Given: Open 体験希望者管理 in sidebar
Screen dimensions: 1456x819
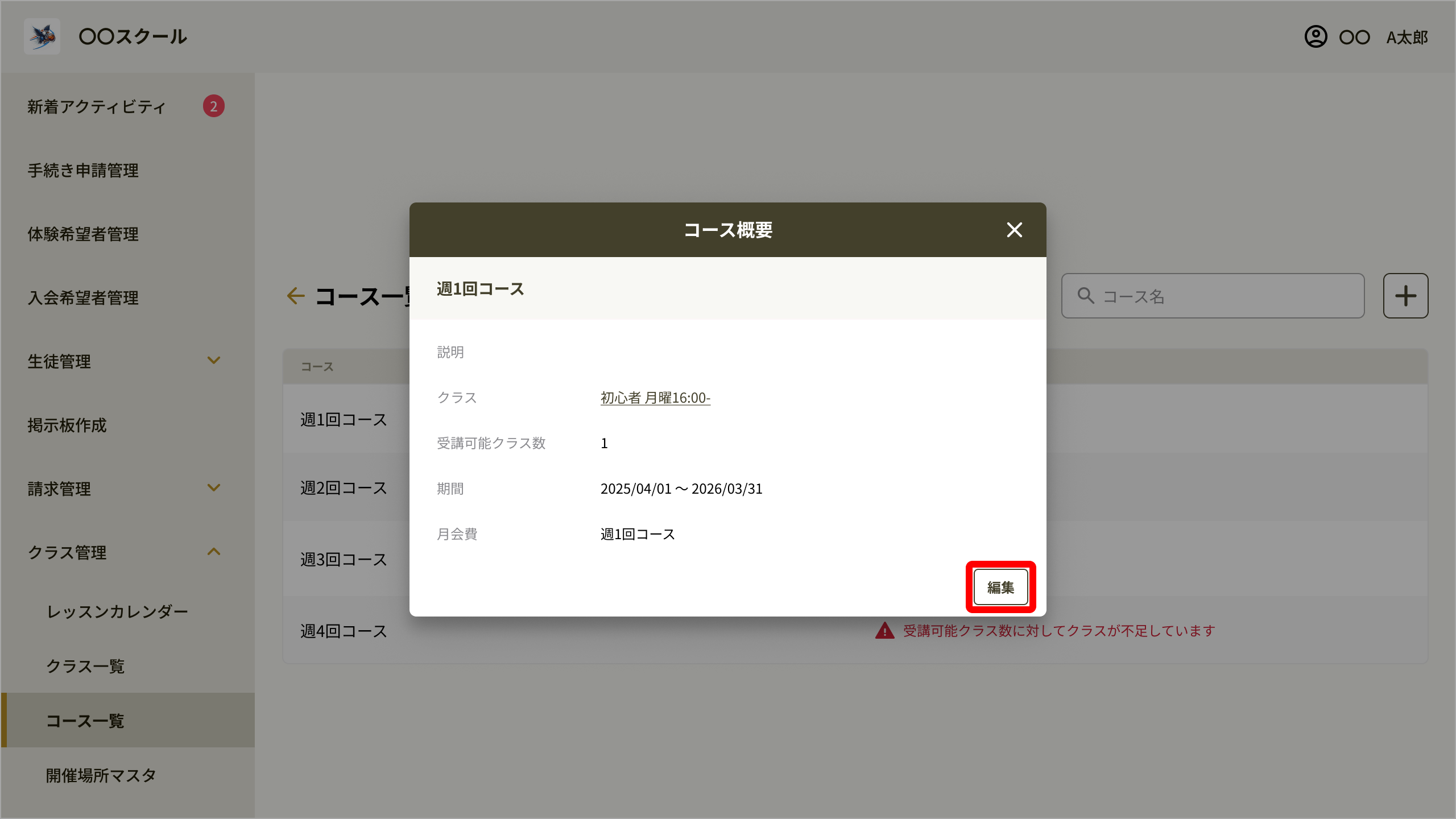Looking at the screenshot, I should click(83, 234).
